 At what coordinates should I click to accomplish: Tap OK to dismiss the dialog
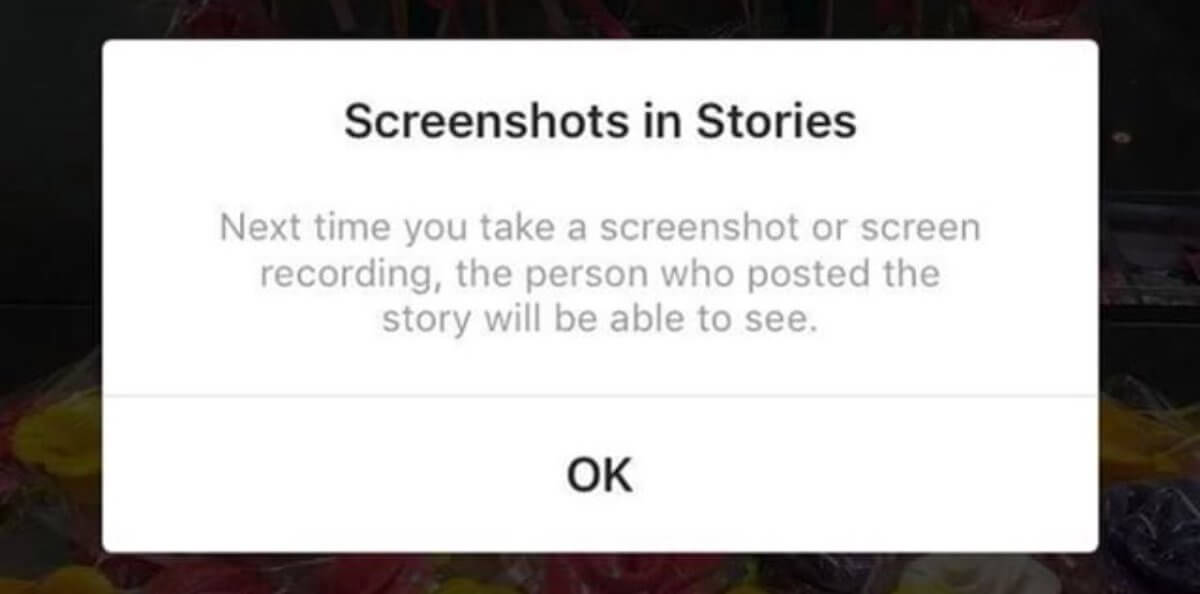click(x=600, y=473)
